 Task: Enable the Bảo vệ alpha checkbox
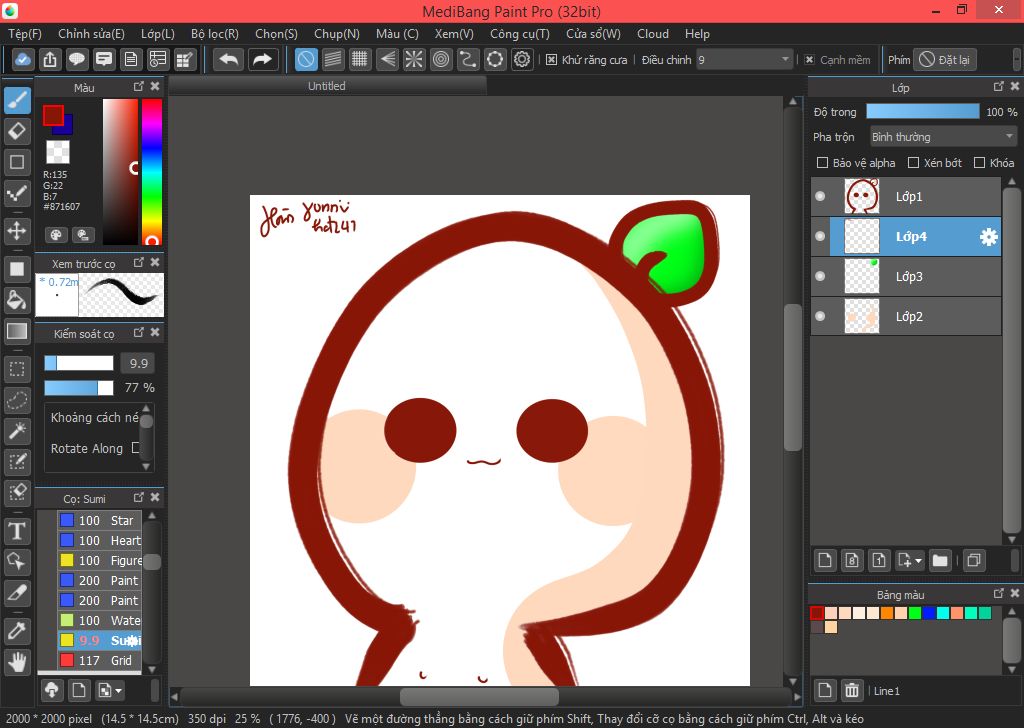point(822,163)
